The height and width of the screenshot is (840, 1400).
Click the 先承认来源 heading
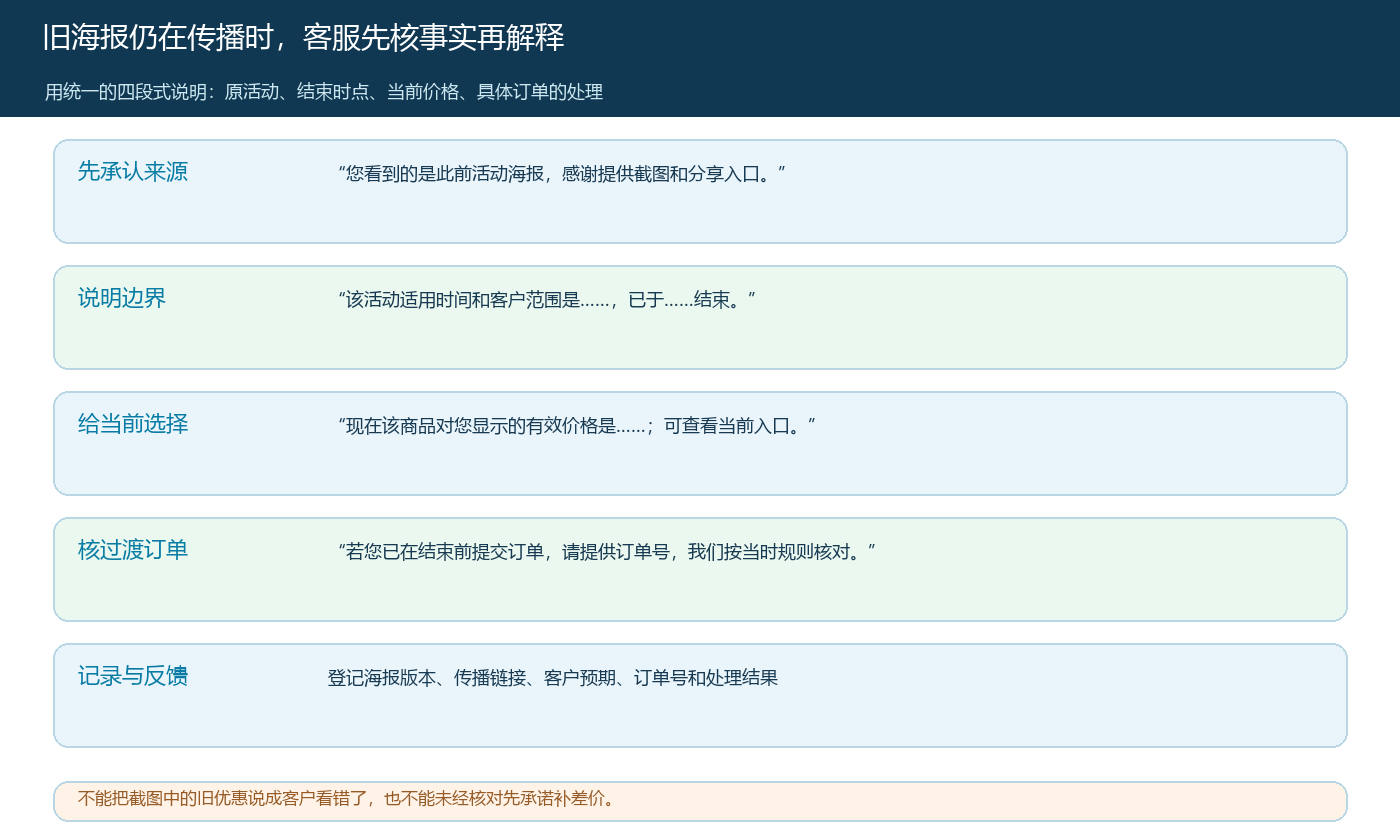pyautogui.click(x=133, y=172)
